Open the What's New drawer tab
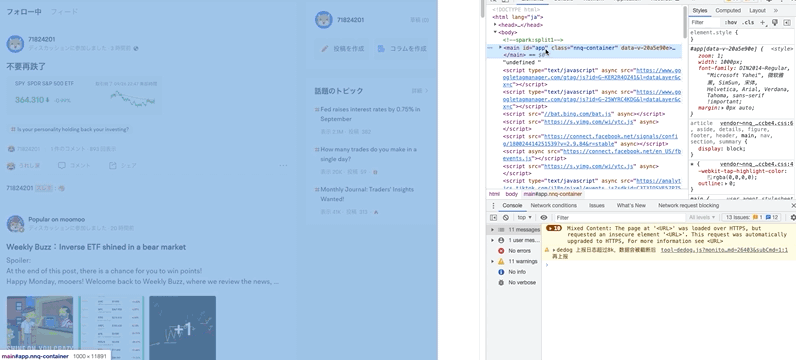 631,206
